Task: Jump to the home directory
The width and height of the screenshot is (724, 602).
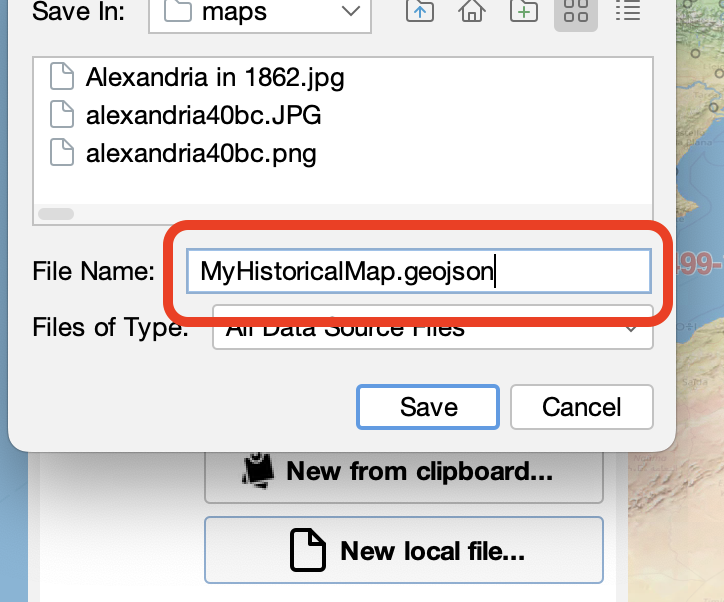Action: [472, 12]
